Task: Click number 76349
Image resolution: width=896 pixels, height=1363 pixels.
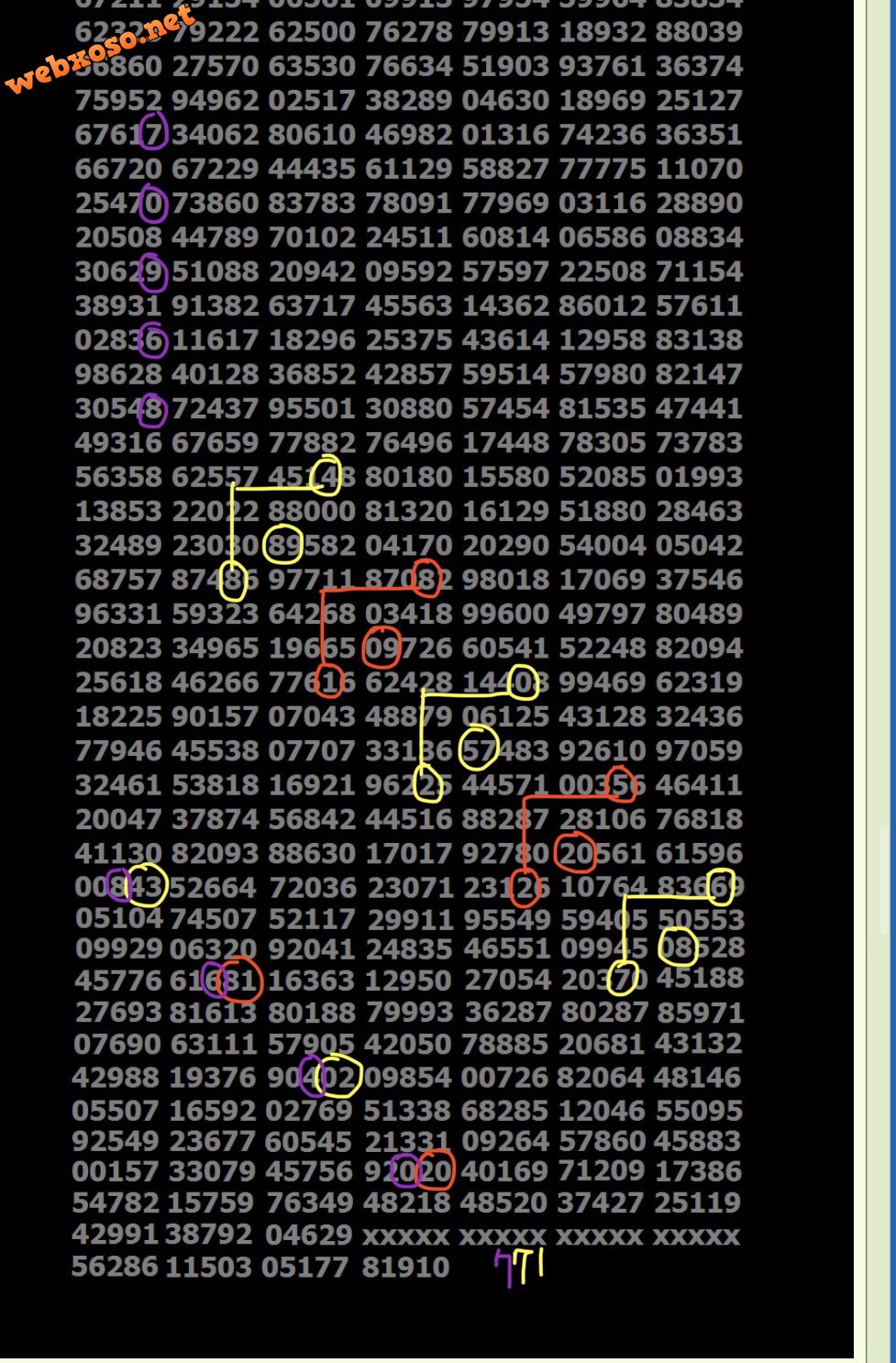Action: coord(309,1203)
